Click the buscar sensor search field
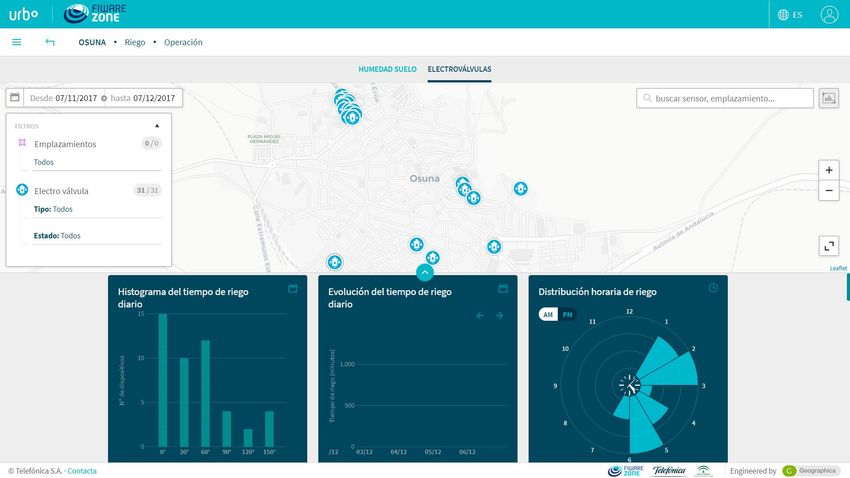 [725, 98]
